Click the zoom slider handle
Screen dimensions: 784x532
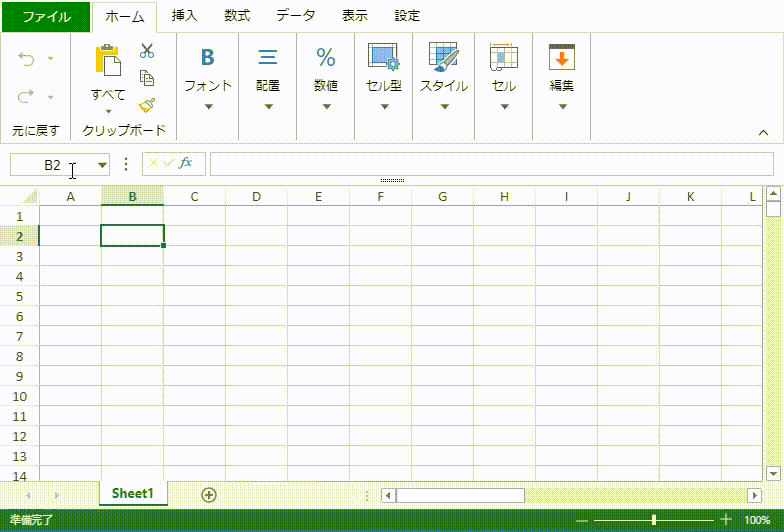(x=654, y=520)
